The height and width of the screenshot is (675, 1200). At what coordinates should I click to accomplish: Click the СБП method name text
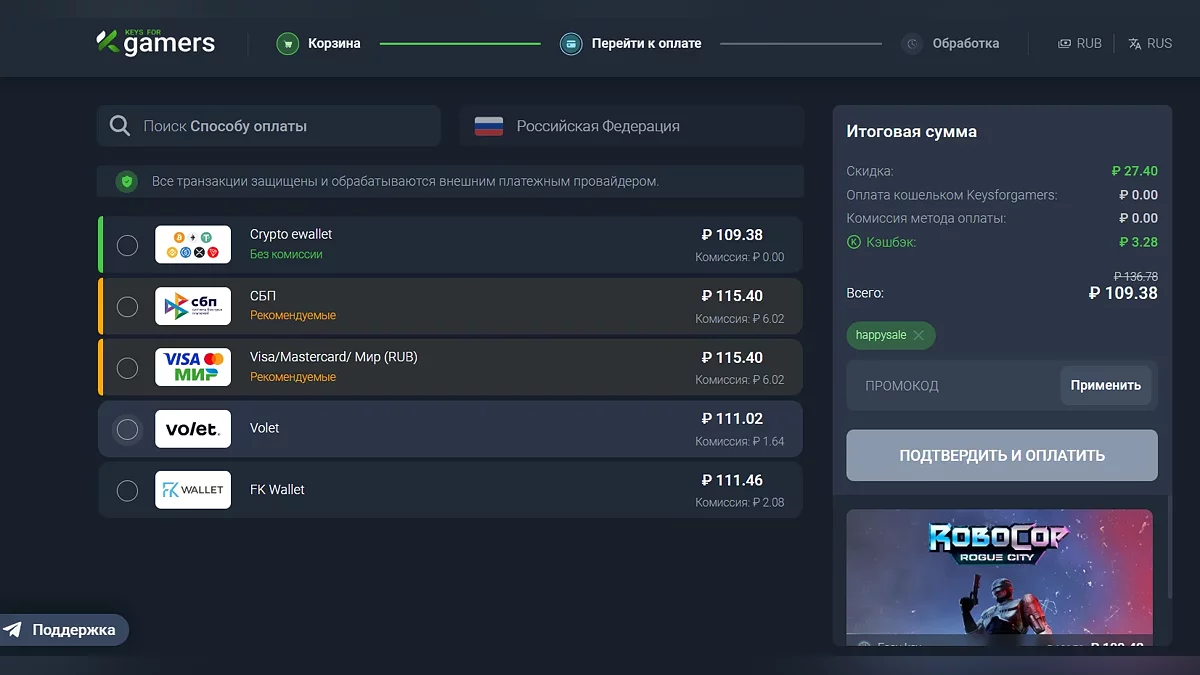point(263,296)
